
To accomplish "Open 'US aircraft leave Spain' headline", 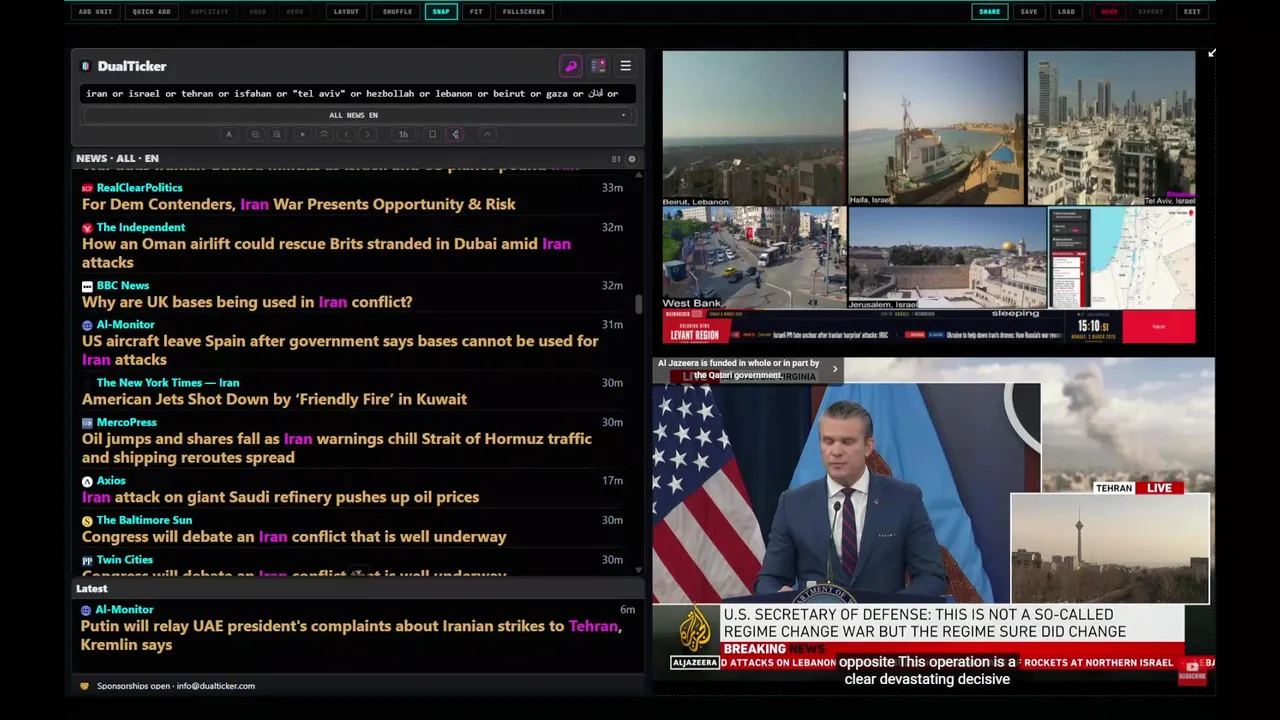I will 340,350.
